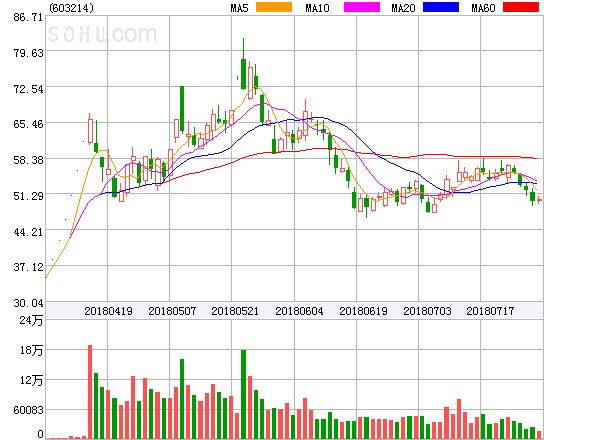Image resolution: width=600 pixels, height=440 pixels.
Task: Click the 20180521 date label
Action: click(235, 311)
